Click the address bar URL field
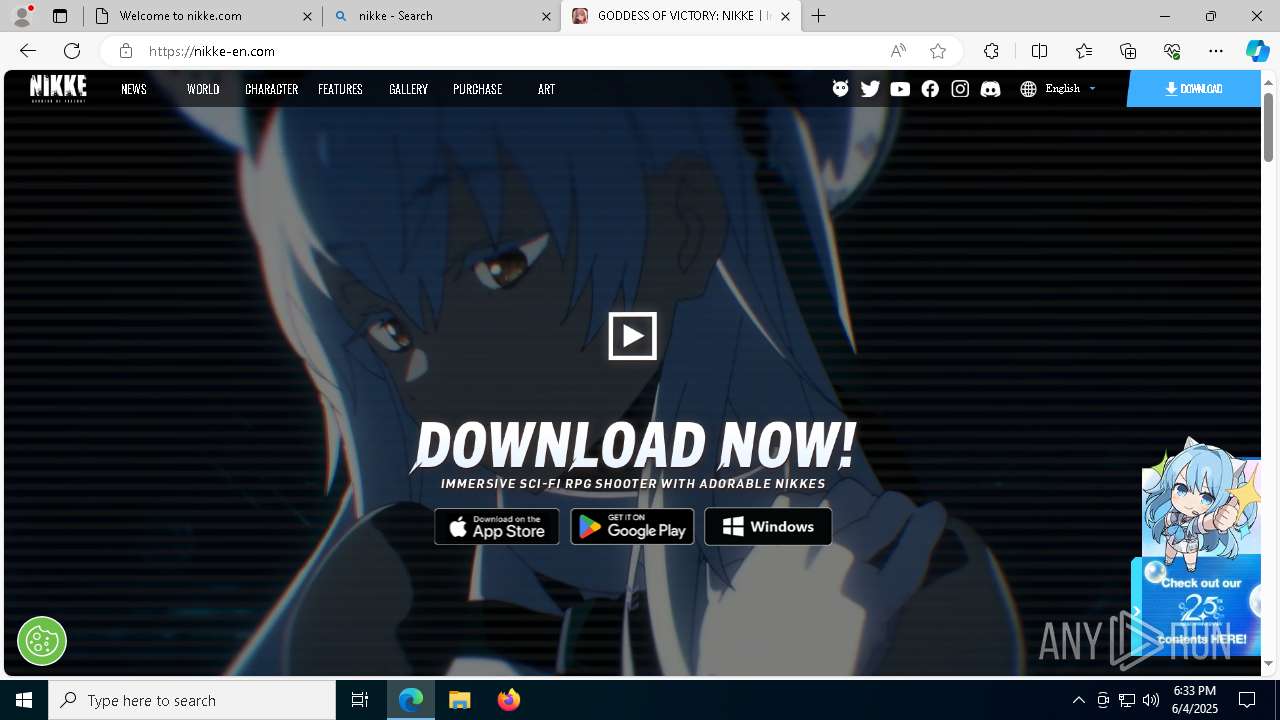The height and width of the screenshot is (720, 1280). [510, 51]
